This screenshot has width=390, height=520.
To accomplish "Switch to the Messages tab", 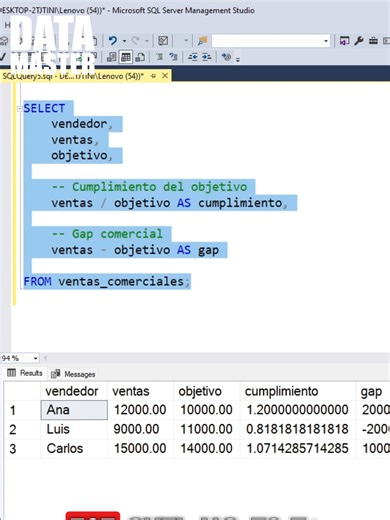I will tap(73, 374).
